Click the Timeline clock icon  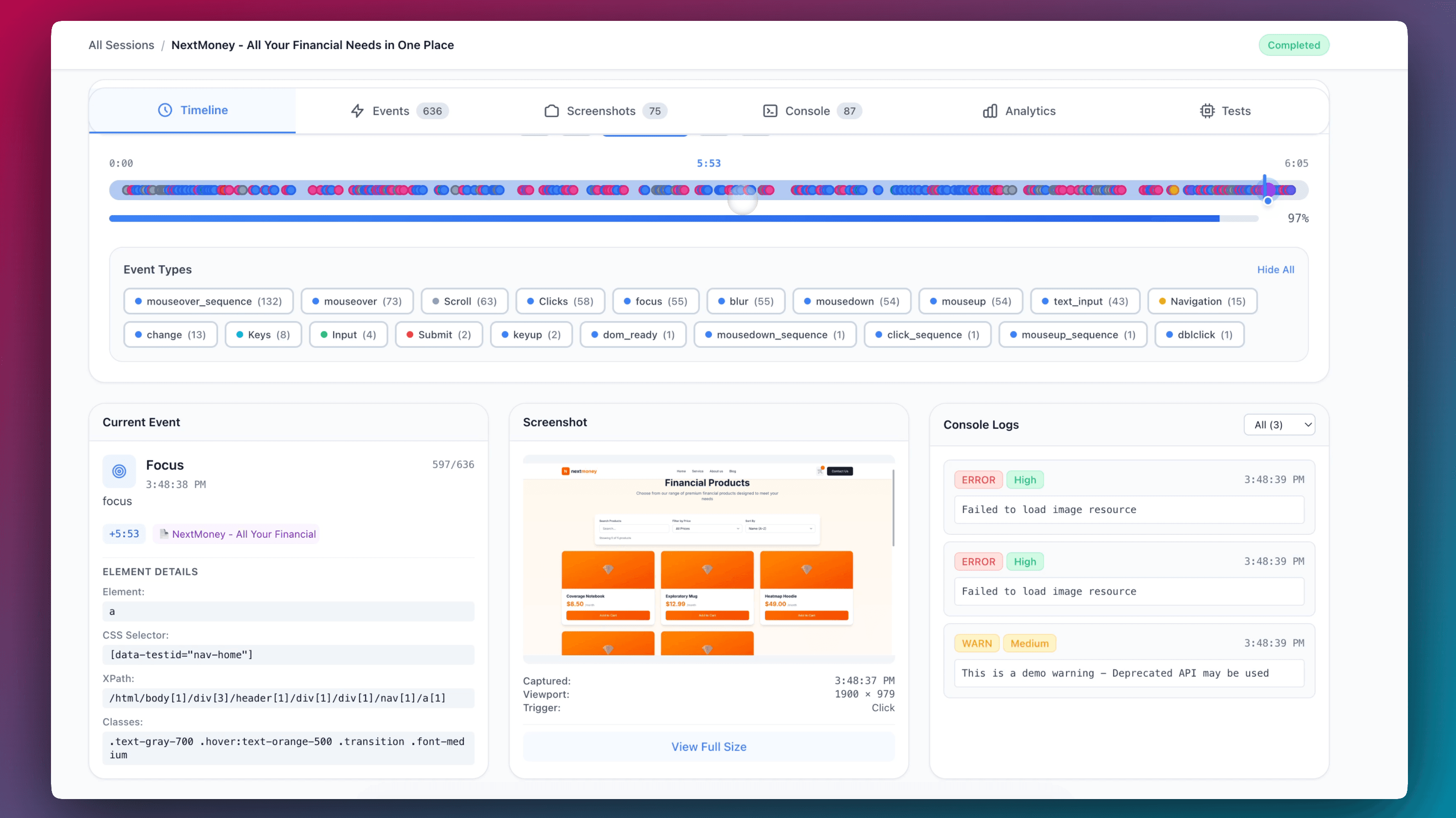165,110
